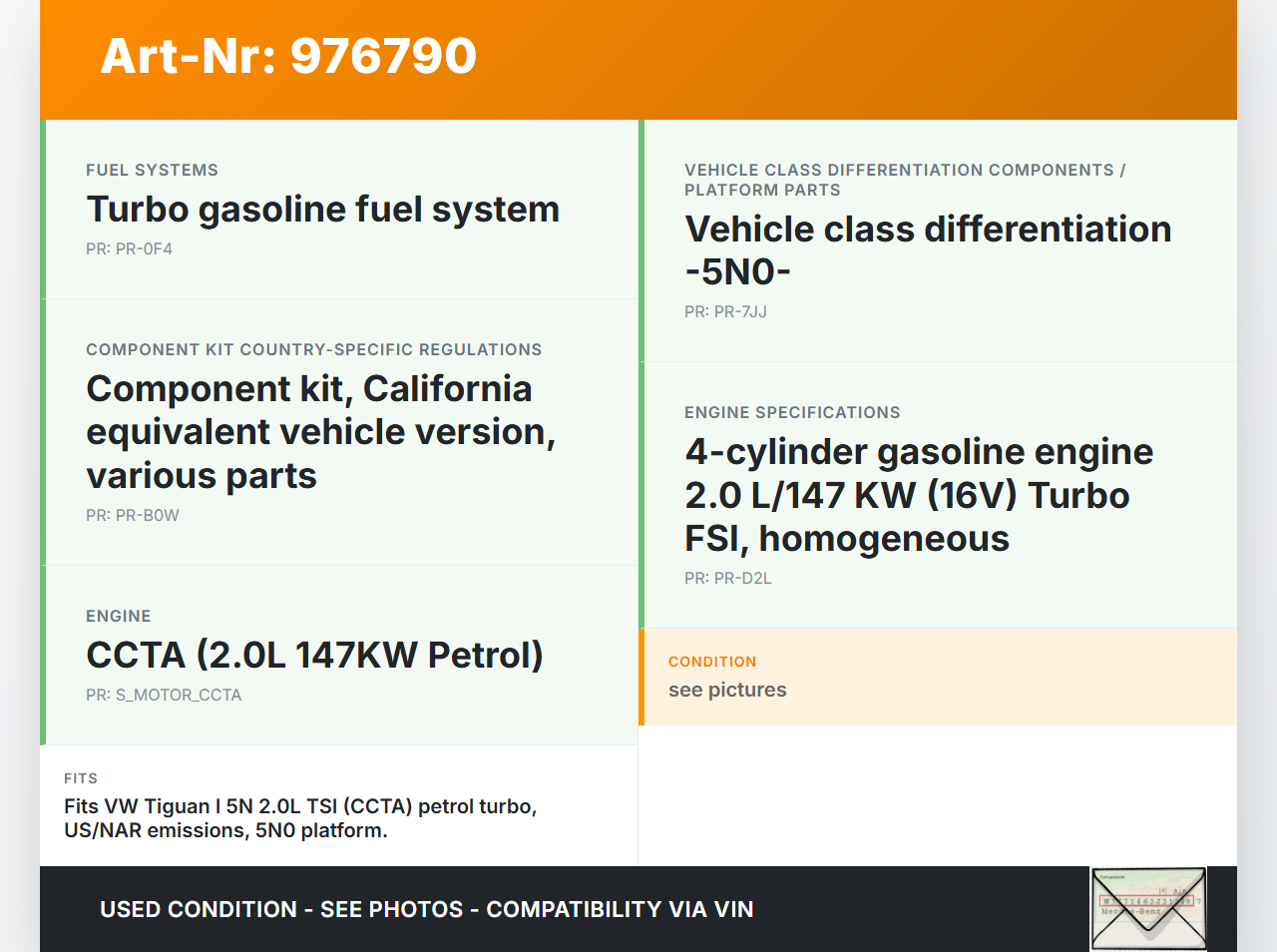Click the PR-D2L code text

(x=727, y=579)
